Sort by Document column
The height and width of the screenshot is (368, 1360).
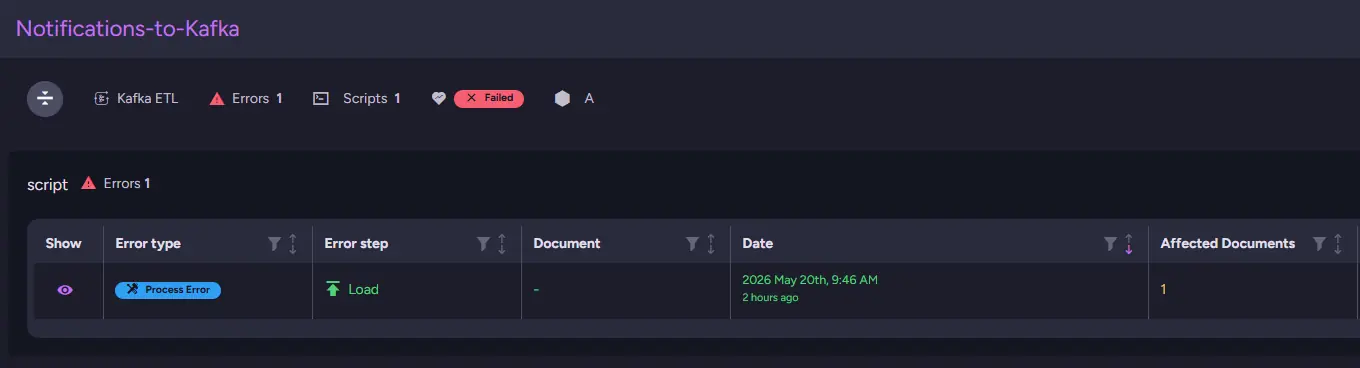pos(711,243)
